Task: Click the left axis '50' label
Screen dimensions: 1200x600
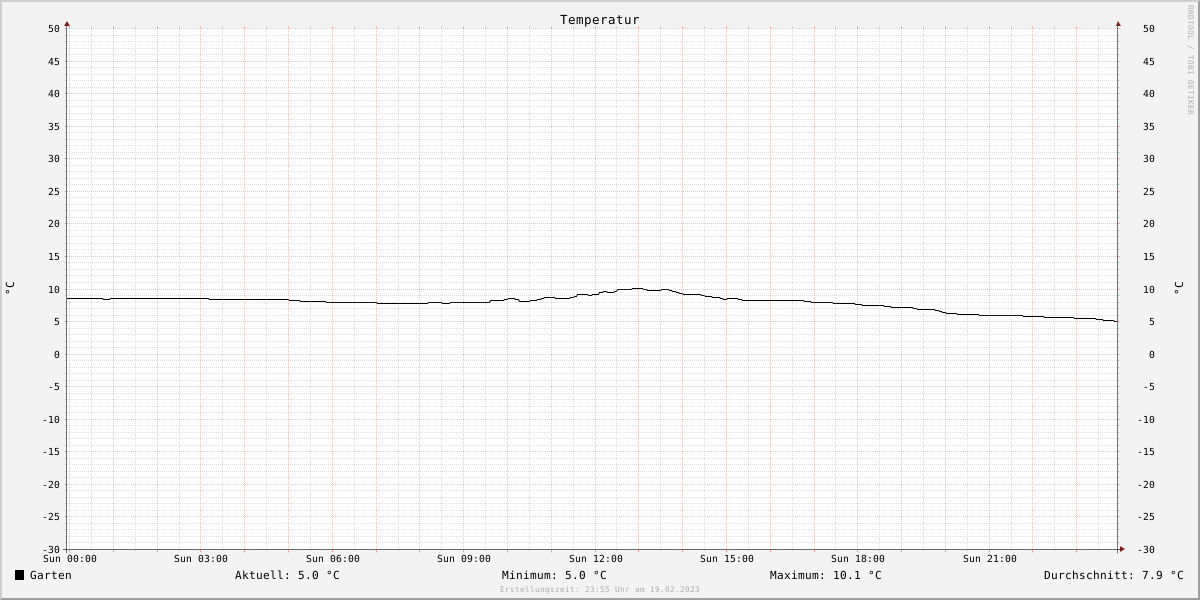Action: coord(54,29)
